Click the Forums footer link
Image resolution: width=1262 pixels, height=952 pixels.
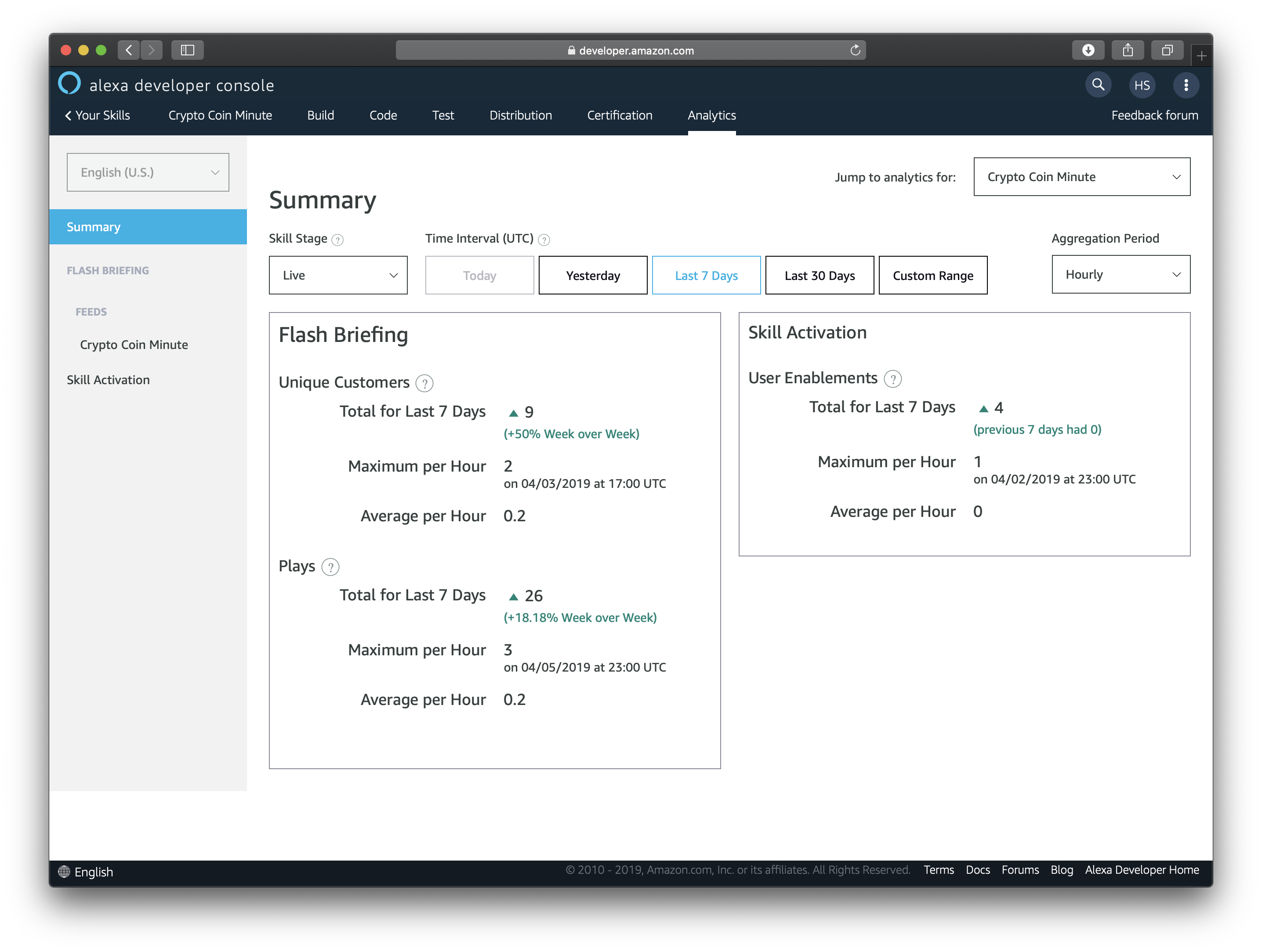(x=1019, y=869)
